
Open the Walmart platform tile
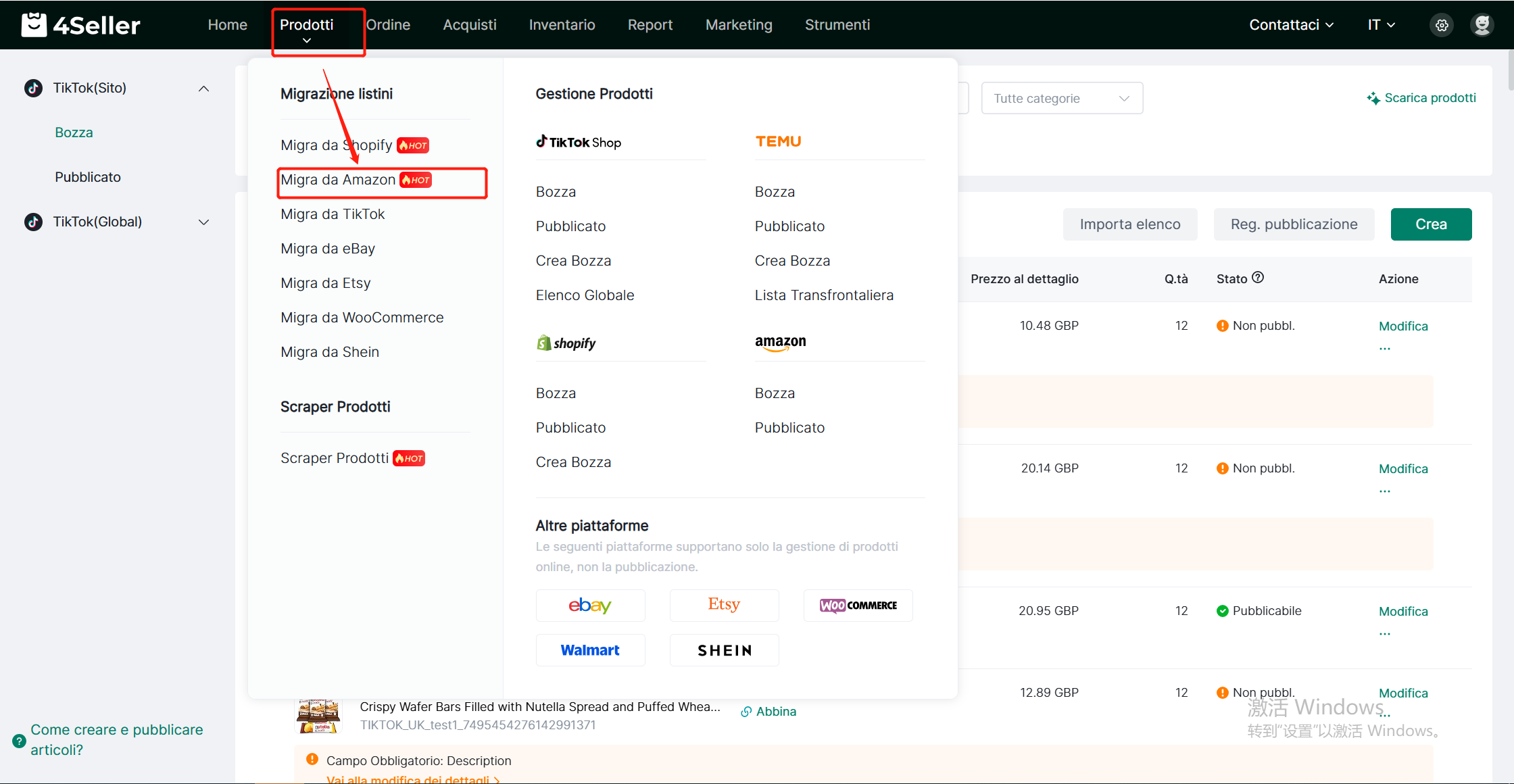[590, 650]
